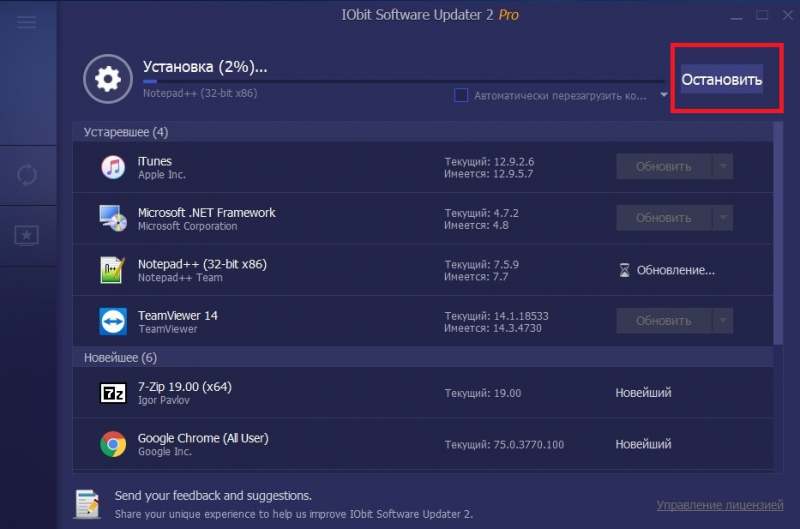The image size is (800, 529).
Task: Click the refresh updates sidebar icon
Action: click(x=27, y=175)
